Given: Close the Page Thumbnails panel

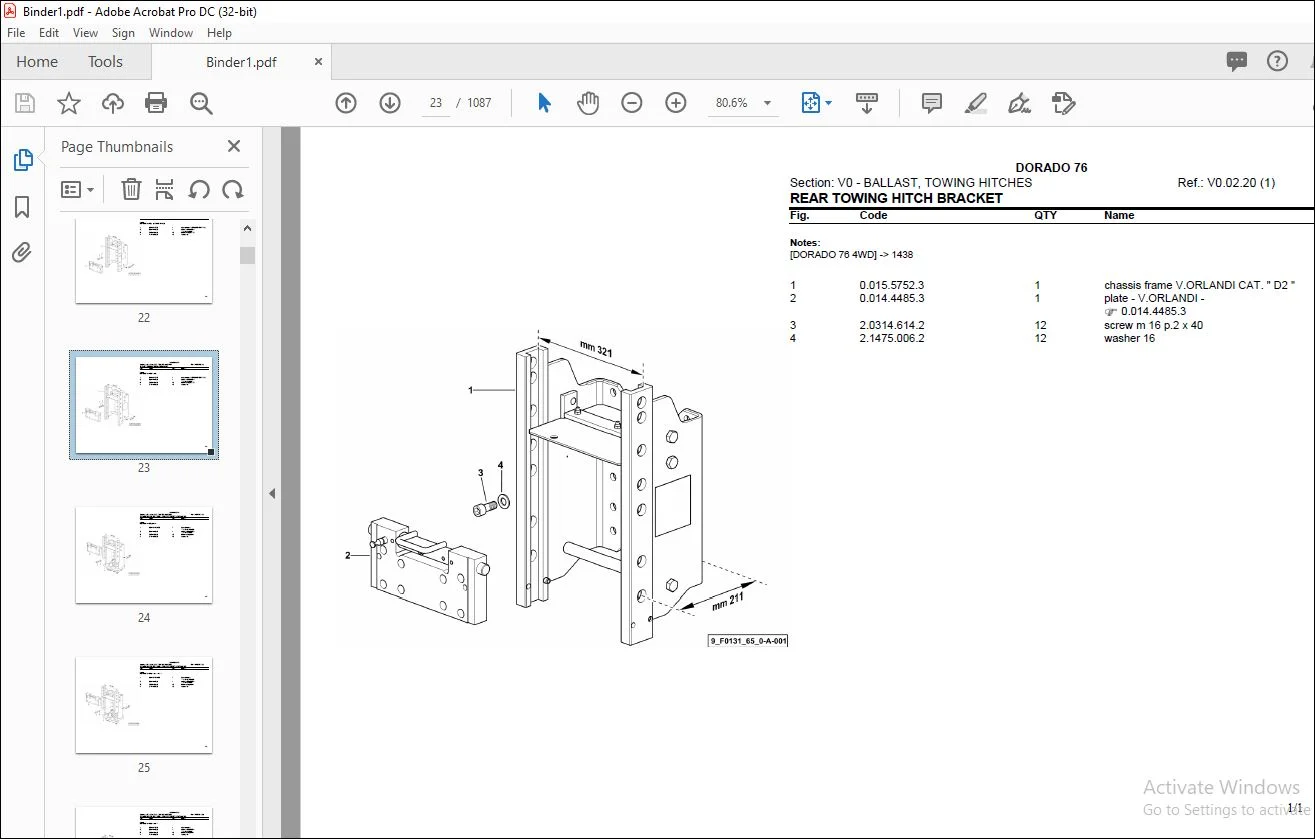Looking at the screenshot, I should [234, 146].
